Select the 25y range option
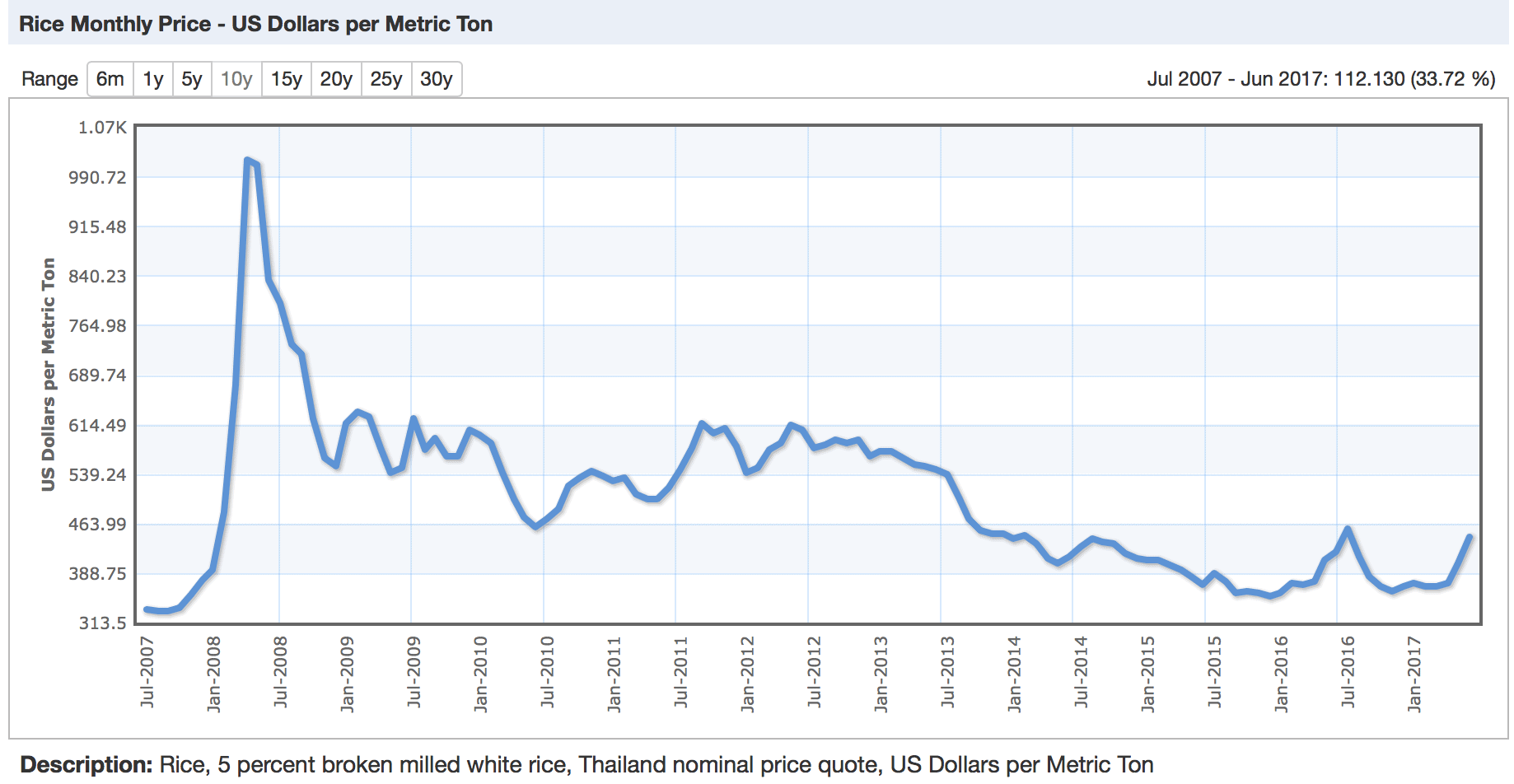 coord(386,79)
